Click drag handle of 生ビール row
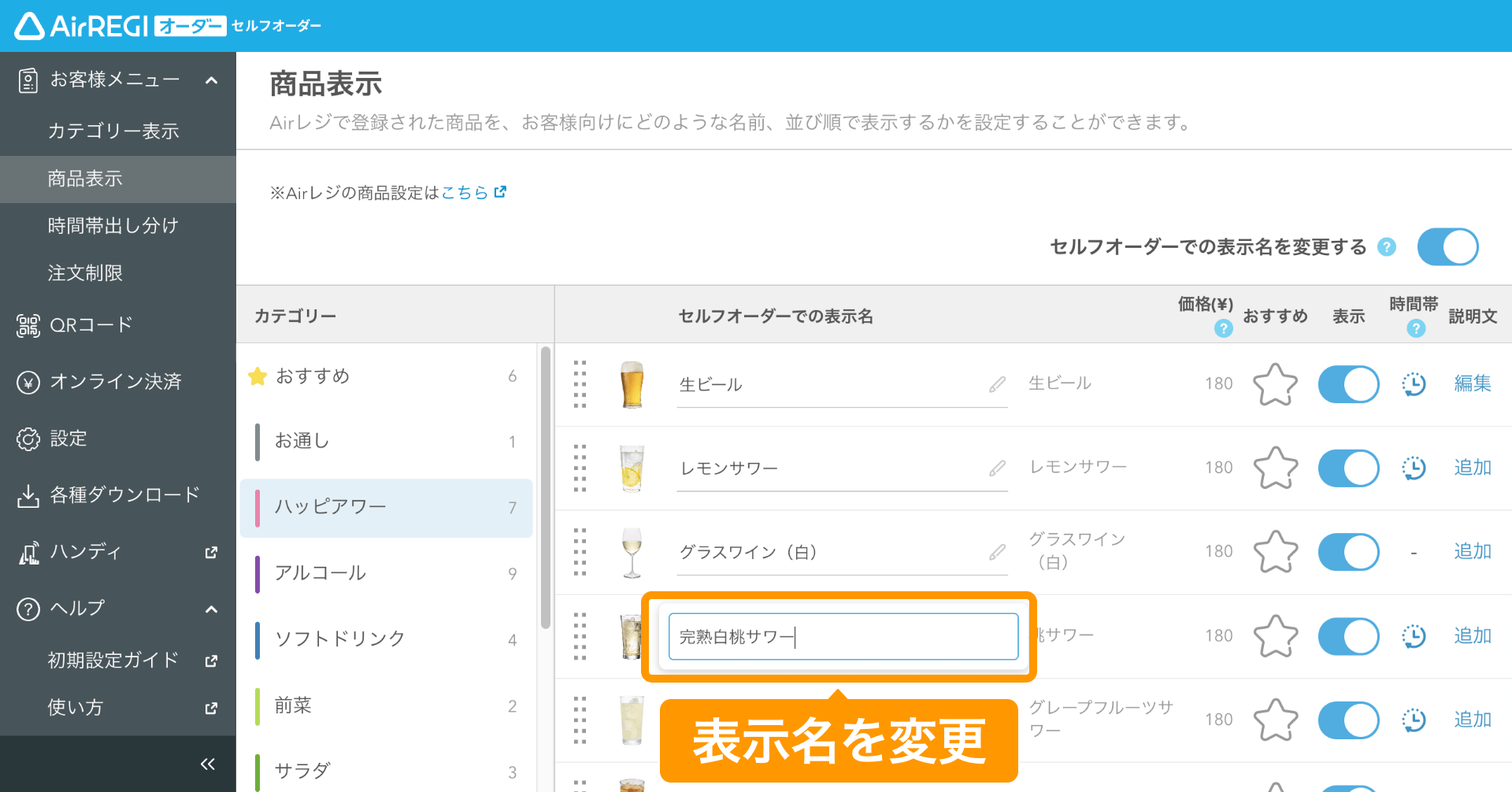Viewport: 1512px width, 792px height. (x=580, y=384)
